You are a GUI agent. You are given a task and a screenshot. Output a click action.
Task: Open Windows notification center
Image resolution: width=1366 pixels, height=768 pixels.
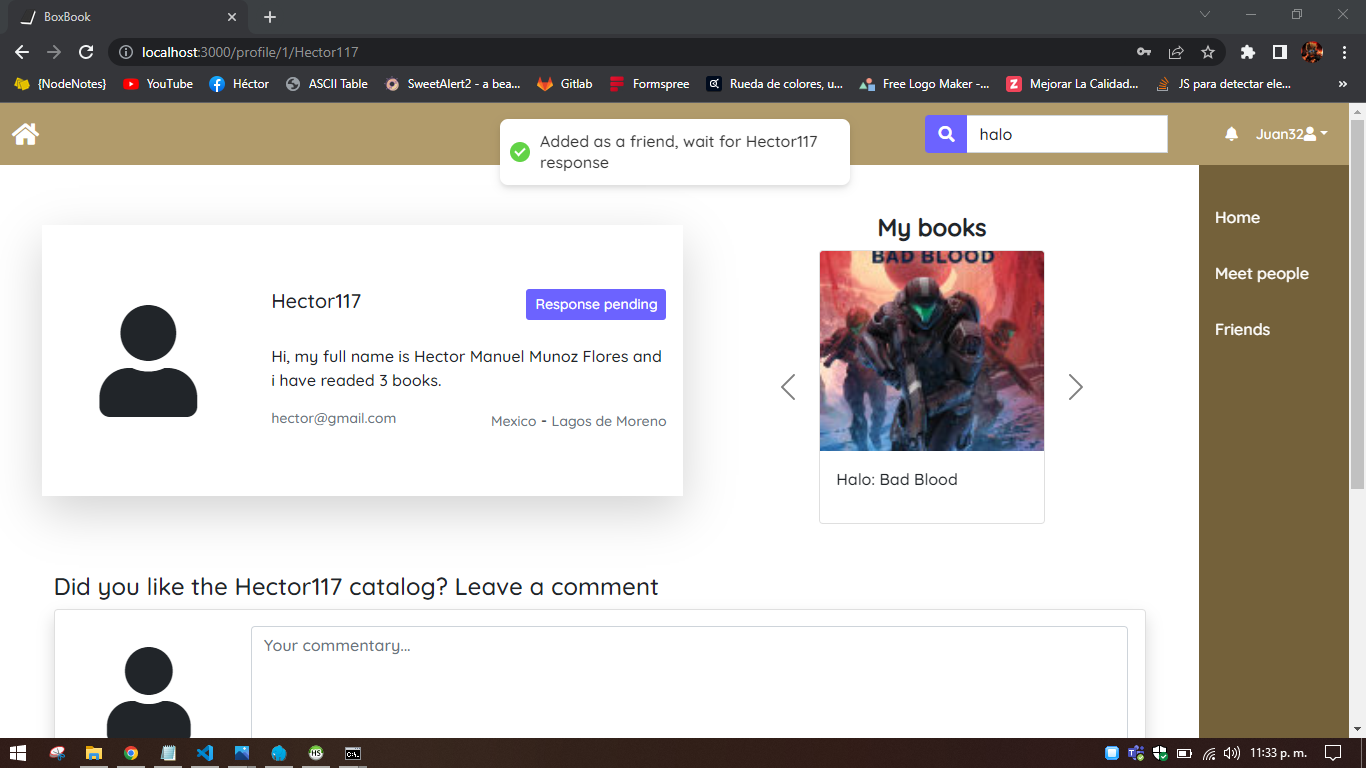[1332, 753]
